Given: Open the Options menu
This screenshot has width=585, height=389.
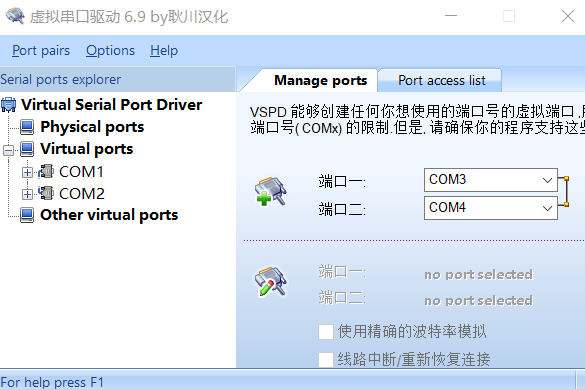Looking at the screenshot, I should pos(110,50).
